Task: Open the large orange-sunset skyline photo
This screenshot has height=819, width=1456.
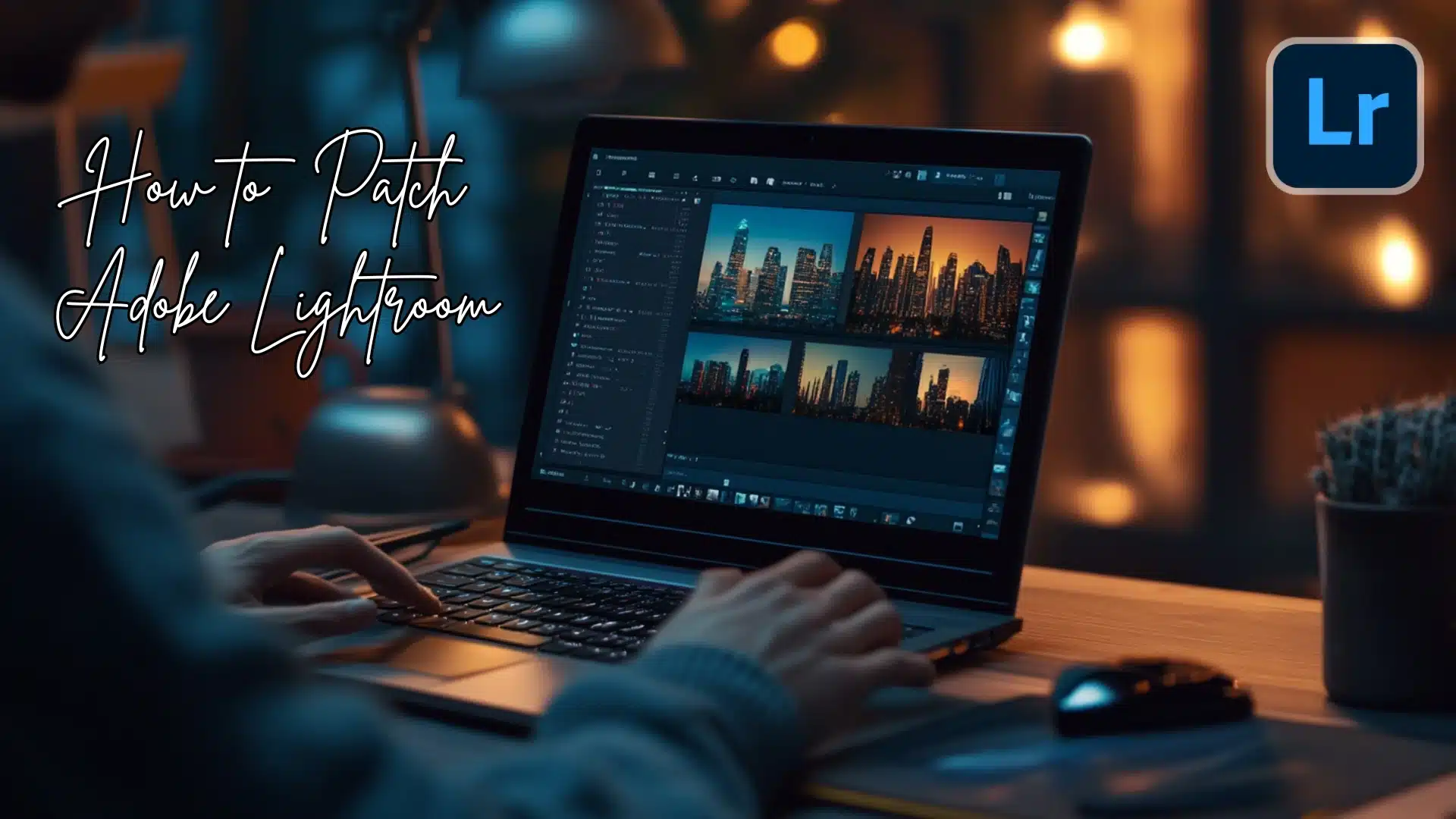Action: pos(938,277)
